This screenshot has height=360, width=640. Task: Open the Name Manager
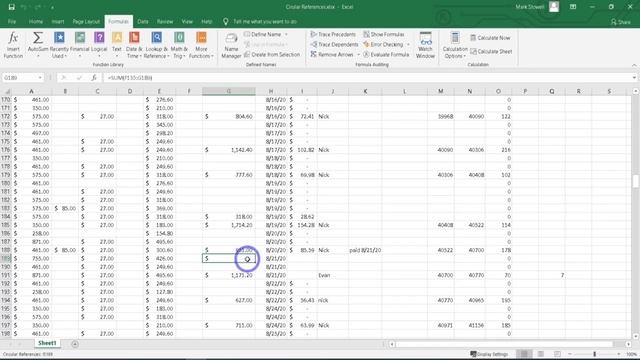[231, 45]
